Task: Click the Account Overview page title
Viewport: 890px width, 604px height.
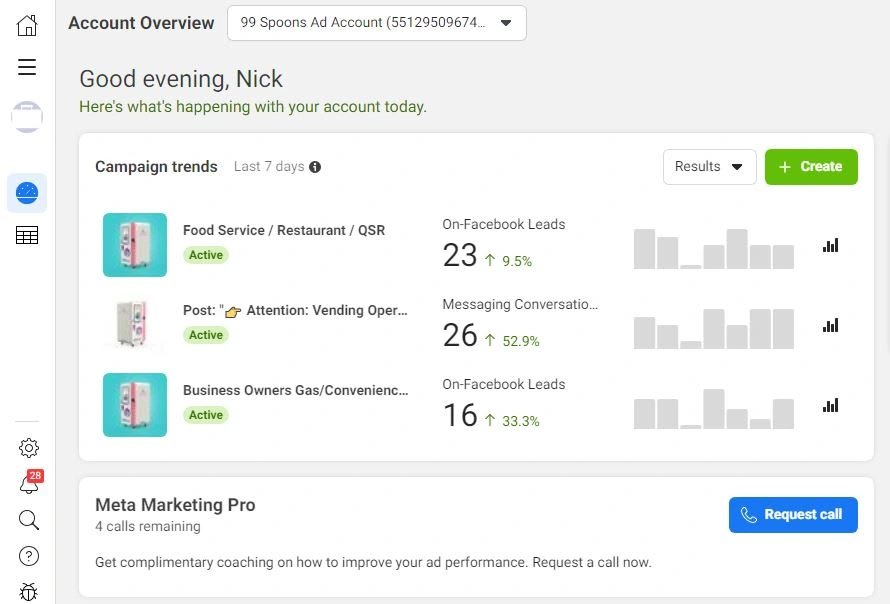Action: coord(141,23)
